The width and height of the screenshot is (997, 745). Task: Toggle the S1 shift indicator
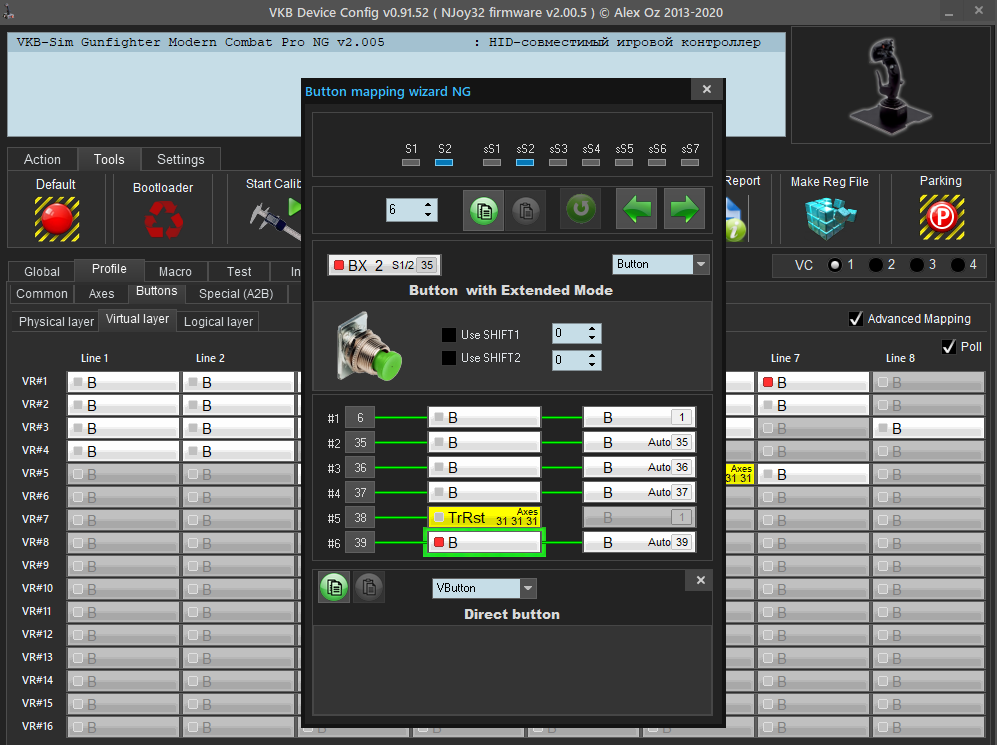411,163
